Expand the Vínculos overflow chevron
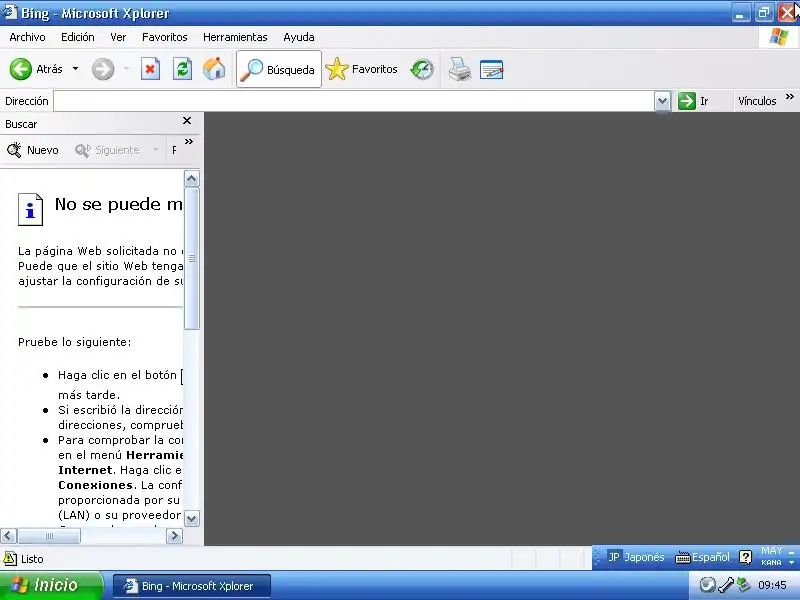Image resolution: width=800 pixels, height=600 pixels. (x=790, y=96)
